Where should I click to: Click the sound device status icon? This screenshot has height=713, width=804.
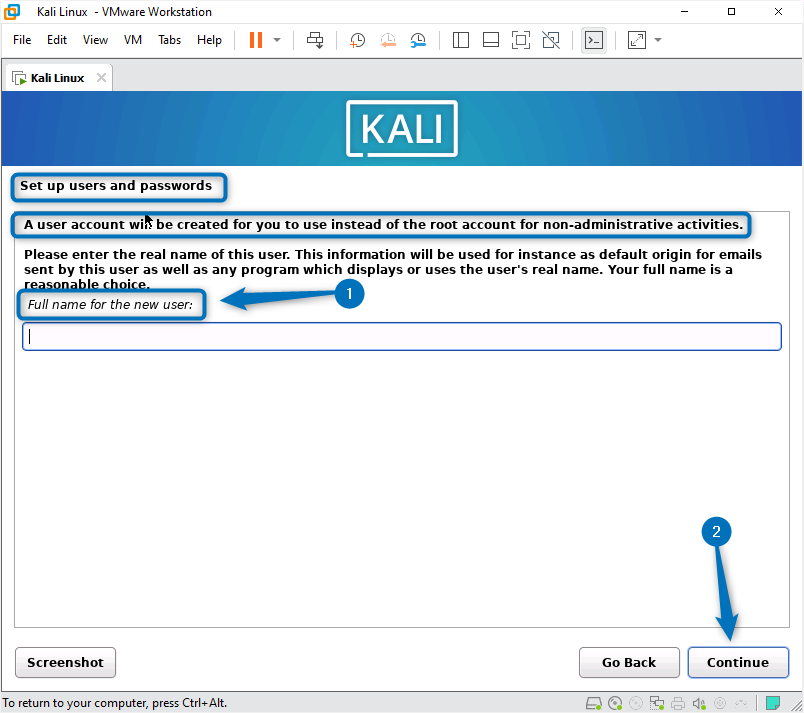point(700,702)
